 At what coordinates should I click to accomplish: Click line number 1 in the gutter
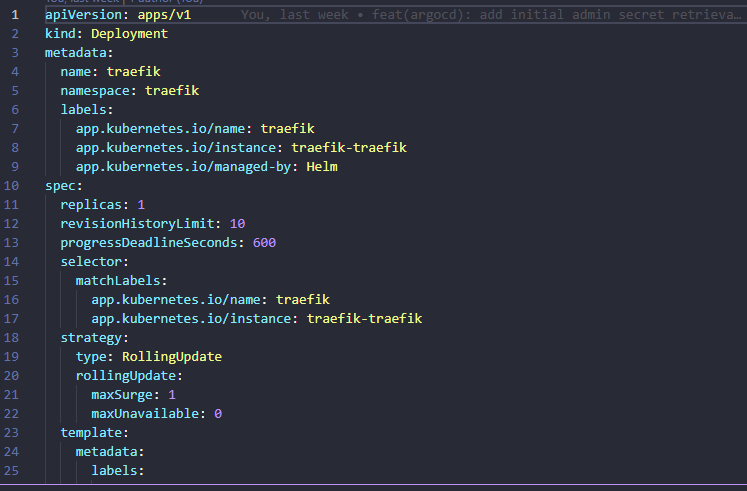point(15,15)
